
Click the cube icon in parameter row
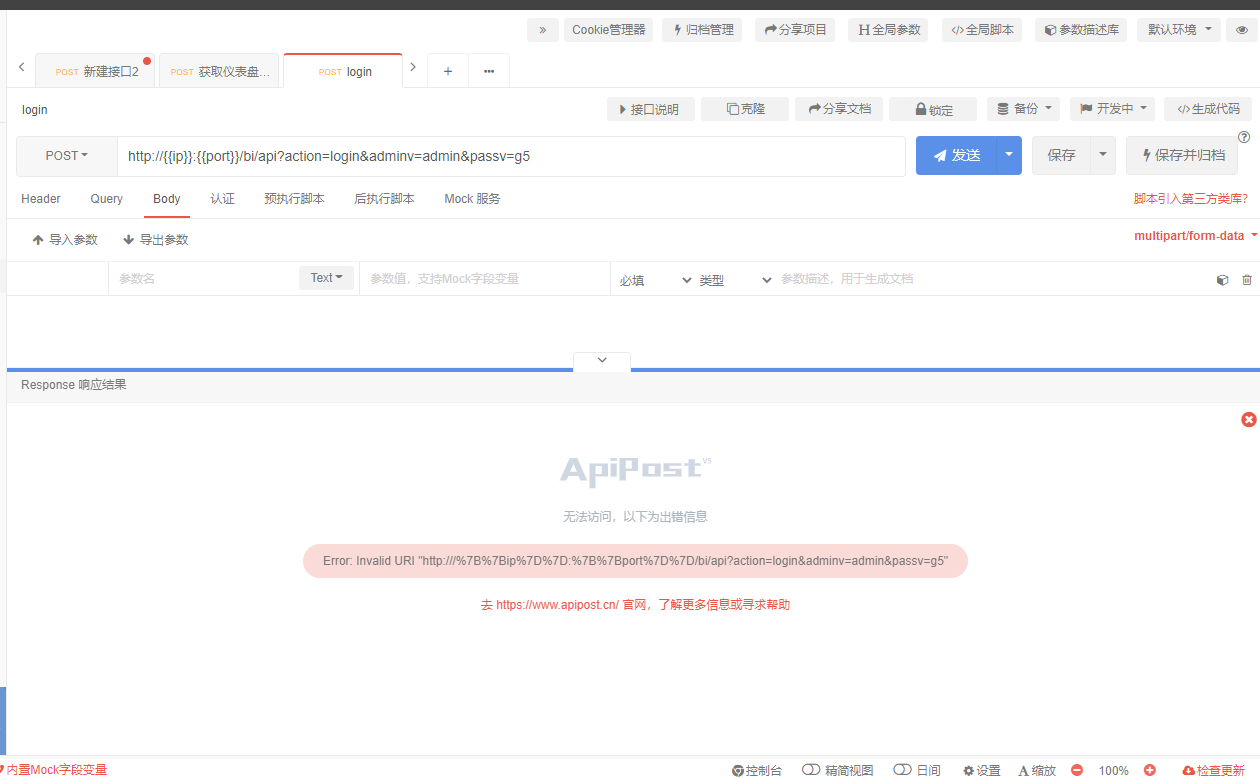point(1222,280)
